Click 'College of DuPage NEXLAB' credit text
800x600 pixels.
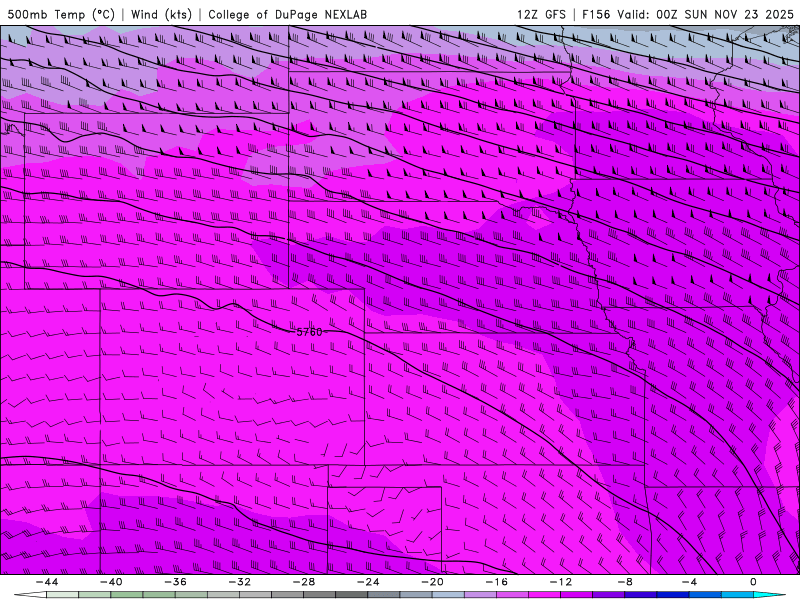[287, 14]
